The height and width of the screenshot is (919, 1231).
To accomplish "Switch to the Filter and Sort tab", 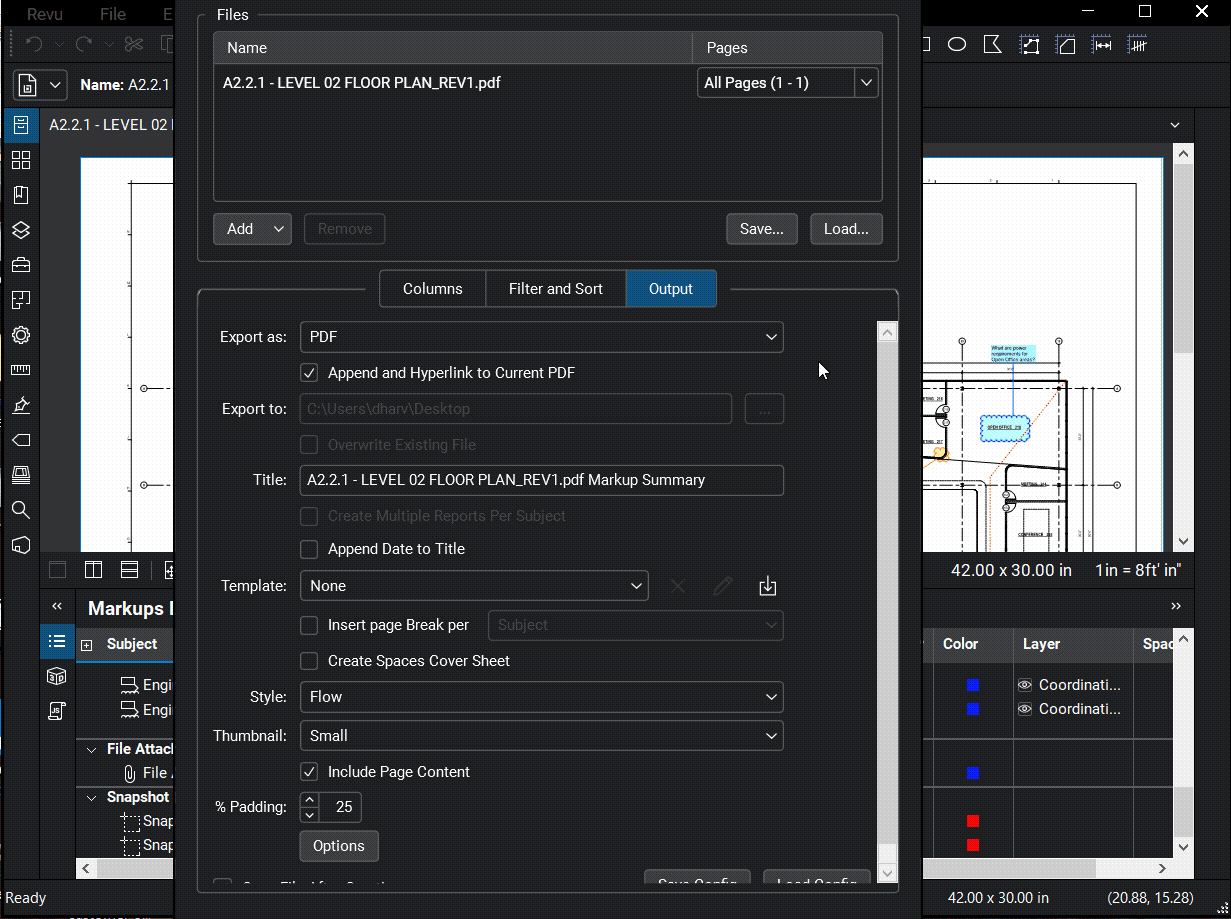I will (555, 288).
